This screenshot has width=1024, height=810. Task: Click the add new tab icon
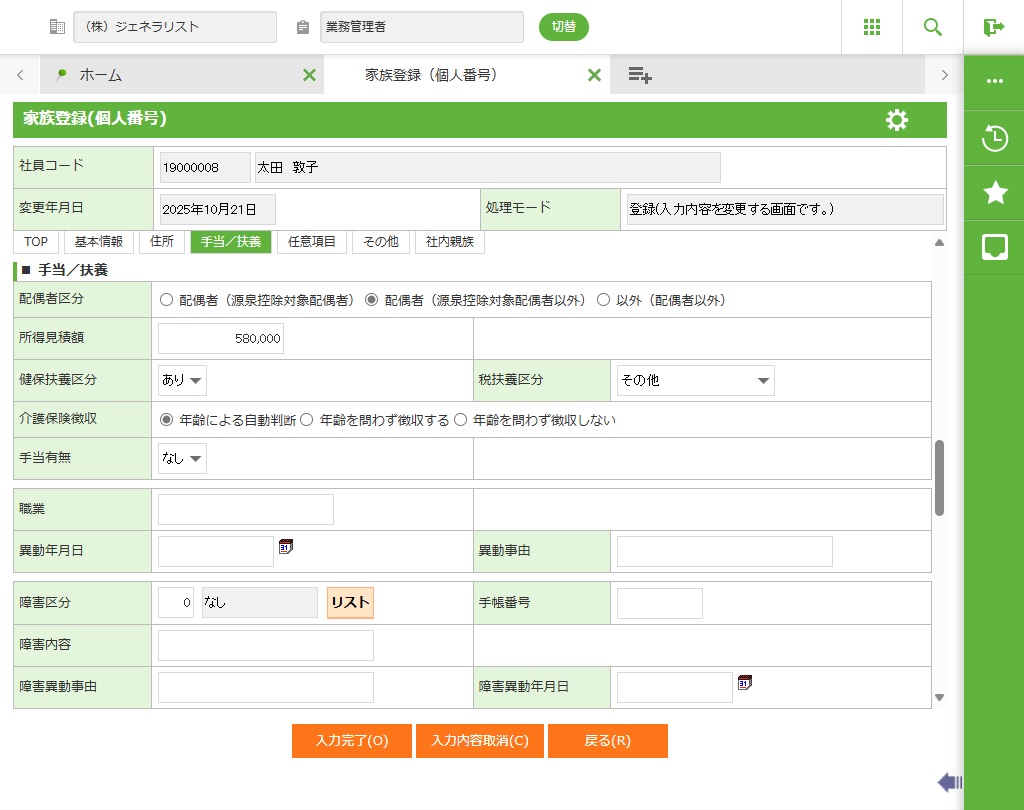[x=640, y=75]
